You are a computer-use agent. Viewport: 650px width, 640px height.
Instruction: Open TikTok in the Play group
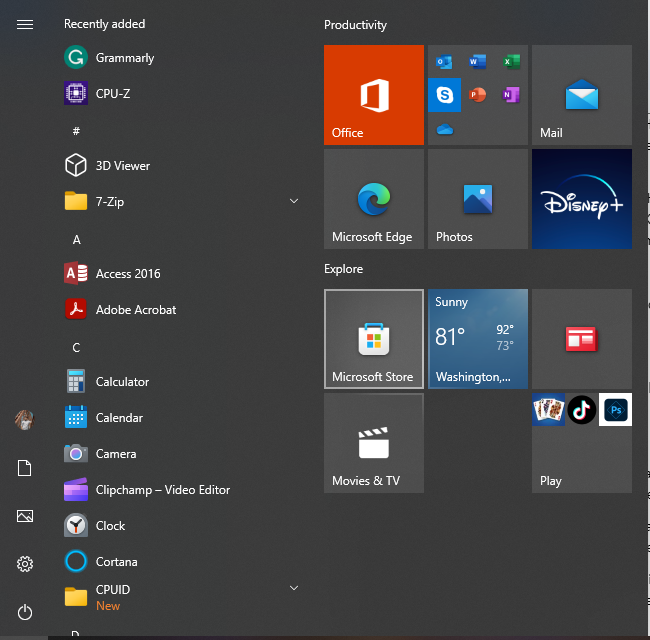click(582, 410)
